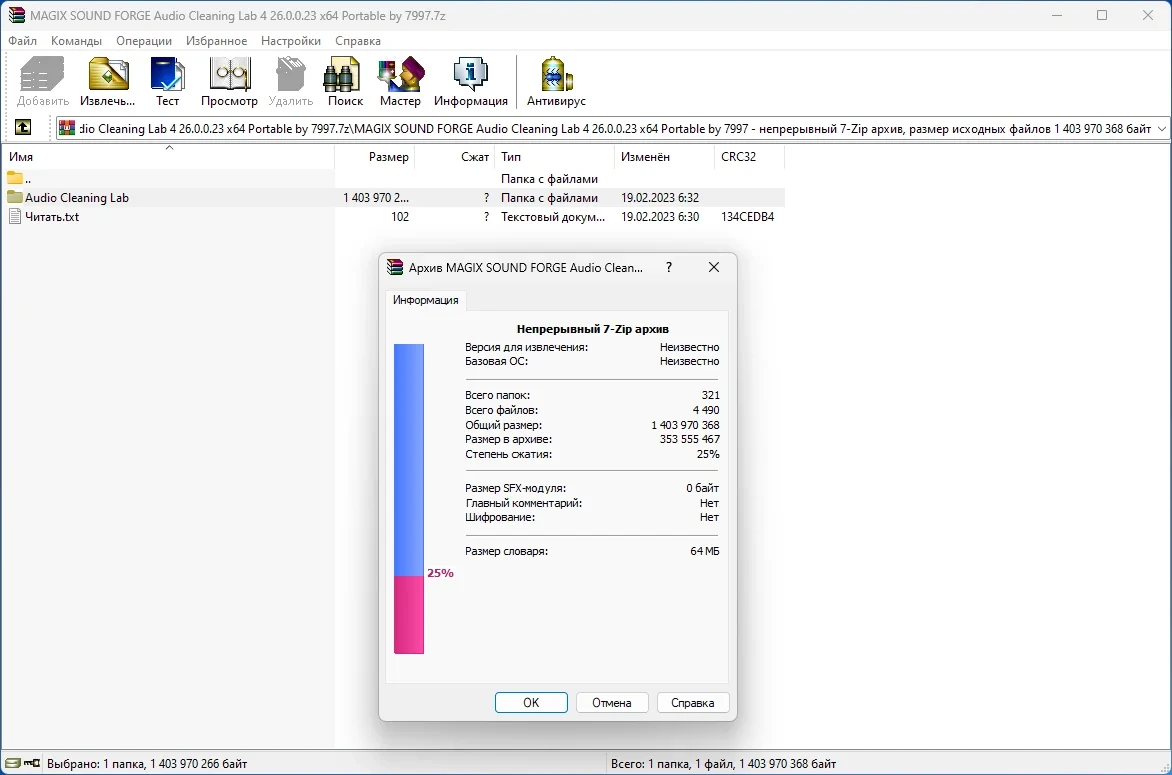The height and width of the screenshot is (775, 1172).
Task: Click the file name 'Читать.txt'
Action: click(x=52, y=217)
